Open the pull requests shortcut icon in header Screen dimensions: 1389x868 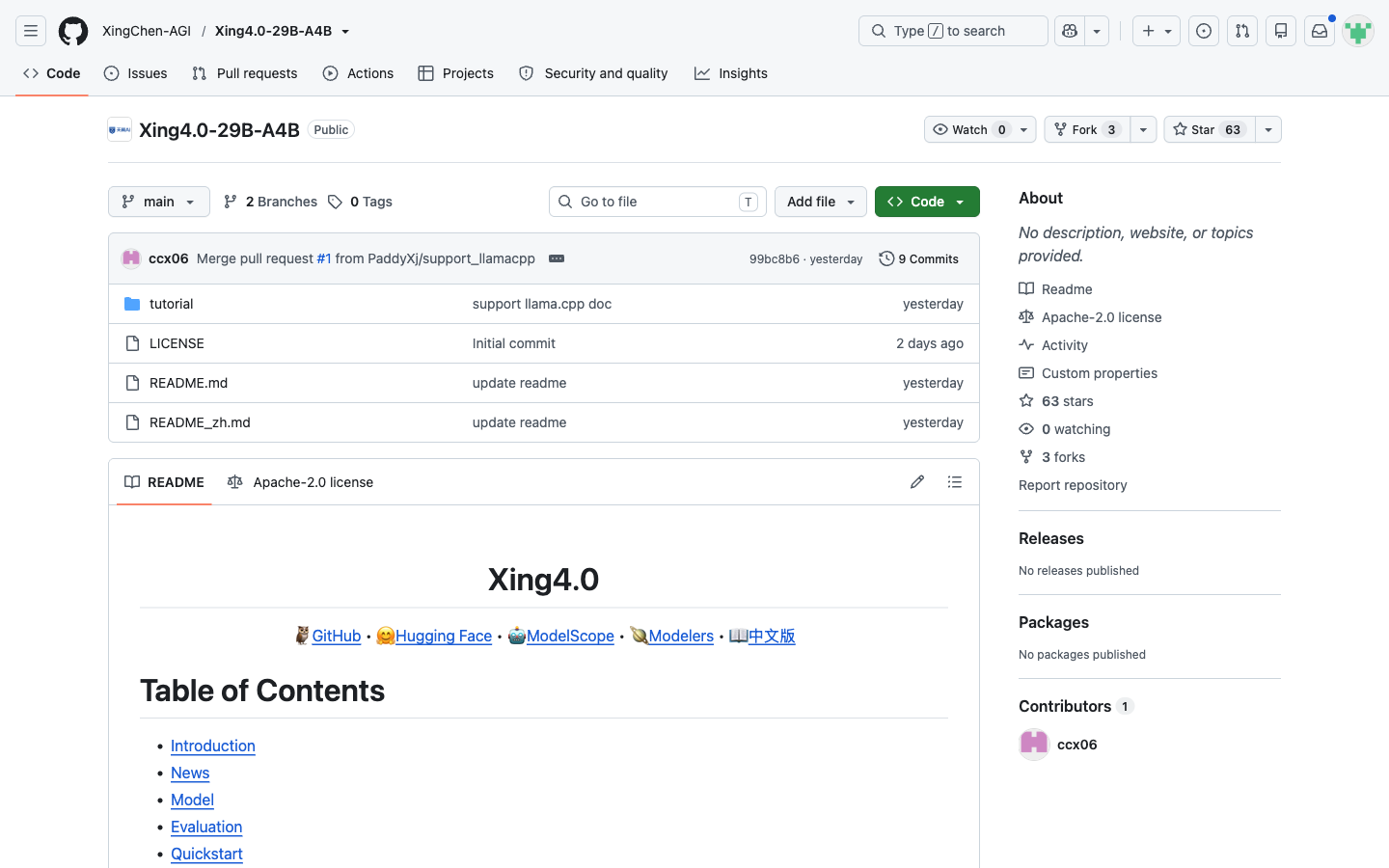click(1242, 31)
